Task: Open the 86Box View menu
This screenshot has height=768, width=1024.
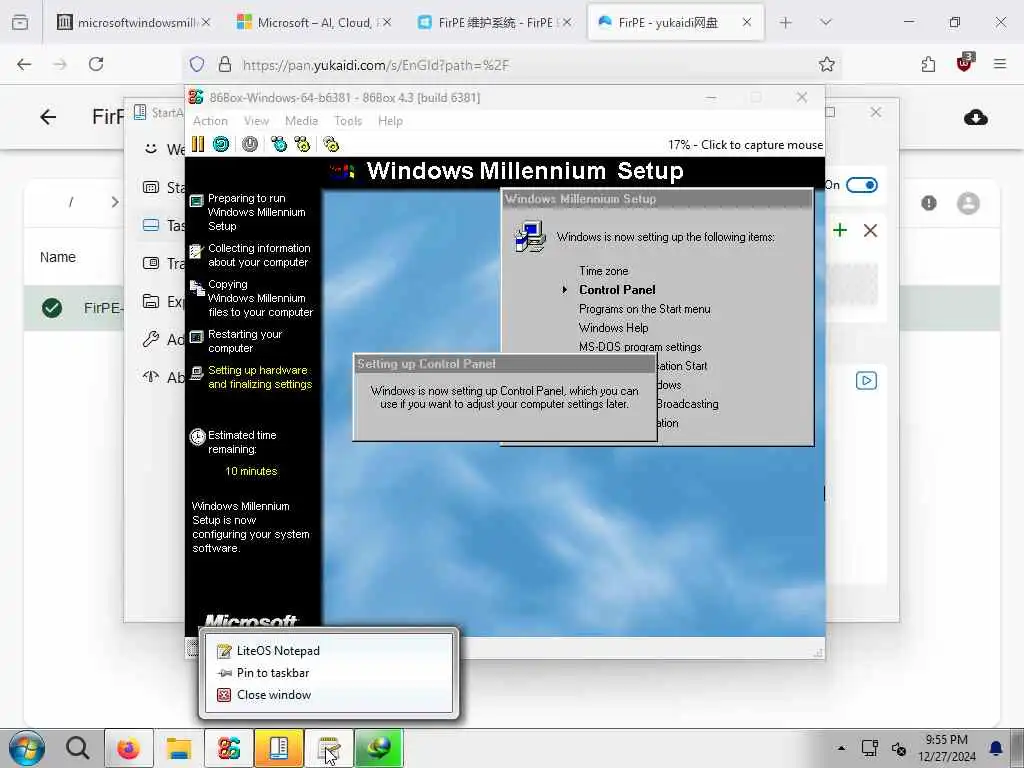Action: tap(256, 121)
